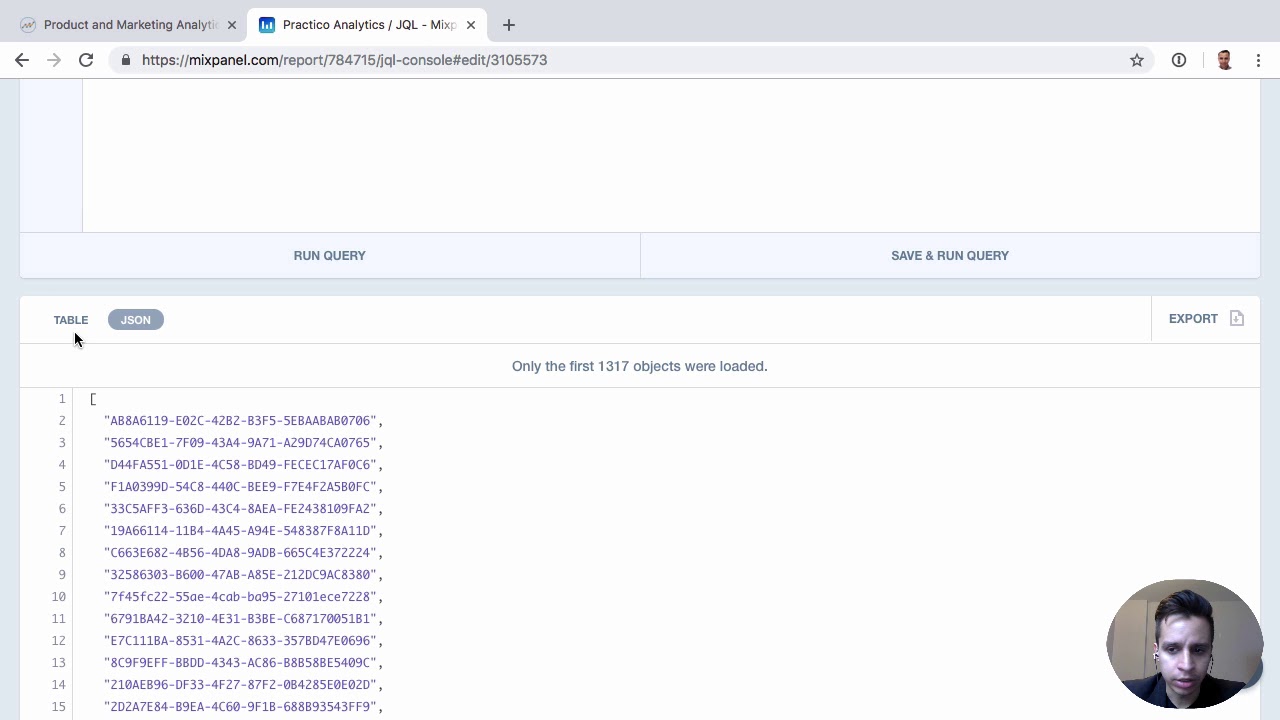Image resolution: width=1280 pixels, height=720 pixels.
Task: Click ID 210AEB96-DF33-4F27-87F2-0B4285E0E02D
Action: (x=240, y=685)
